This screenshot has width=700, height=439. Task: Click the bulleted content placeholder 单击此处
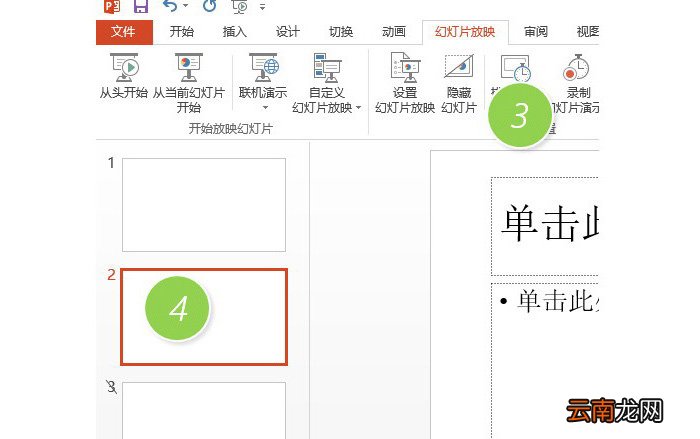[x=545, y=361]
